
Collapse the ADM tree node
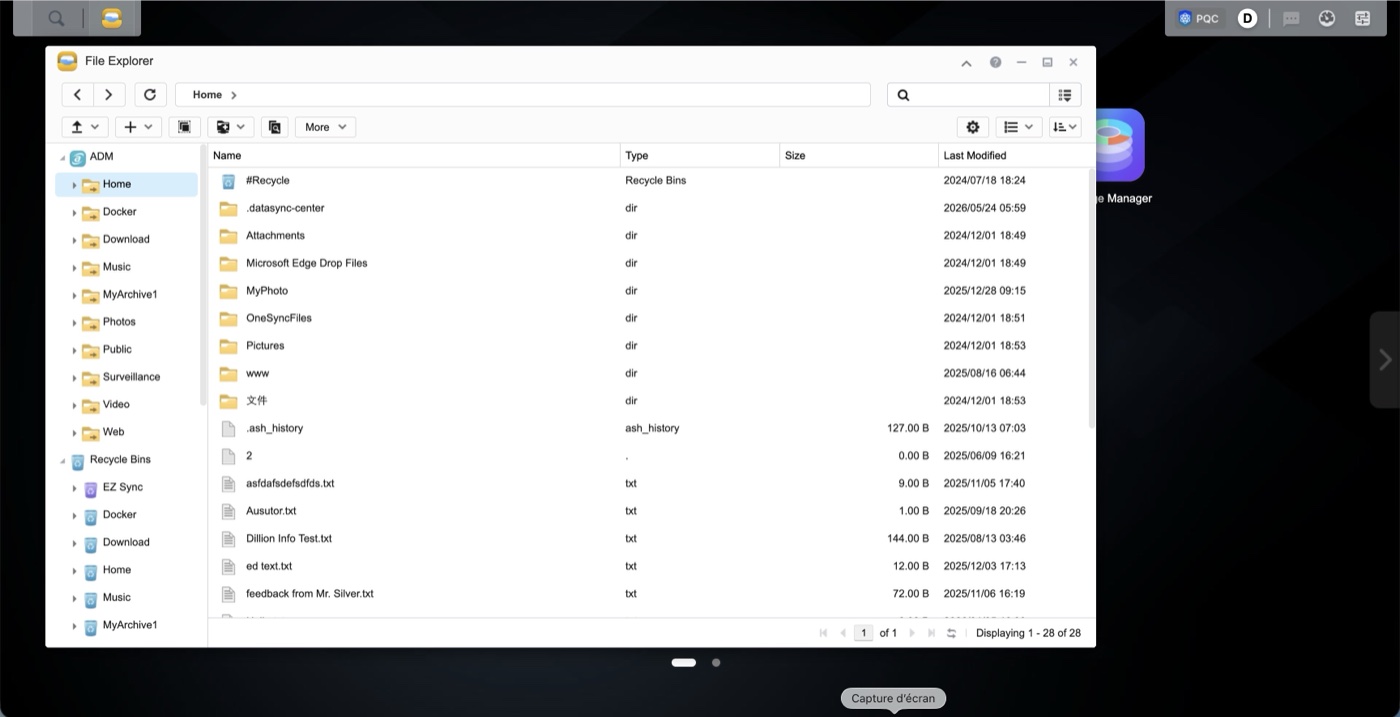[x=62, y=158]
